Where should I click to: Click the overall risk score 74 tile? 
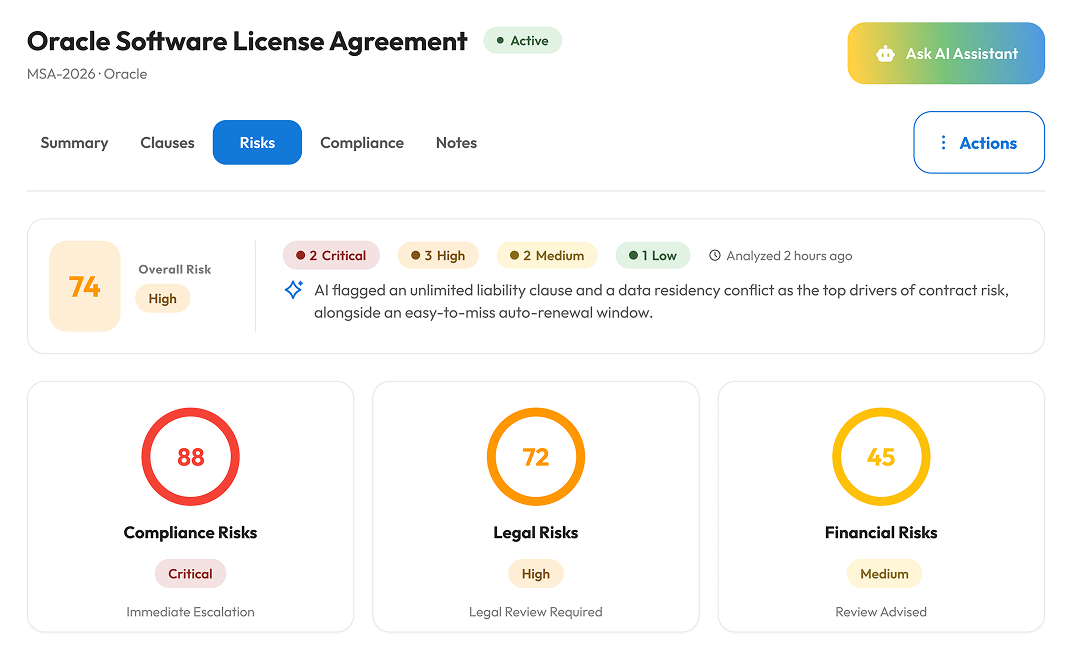point(85,286)
